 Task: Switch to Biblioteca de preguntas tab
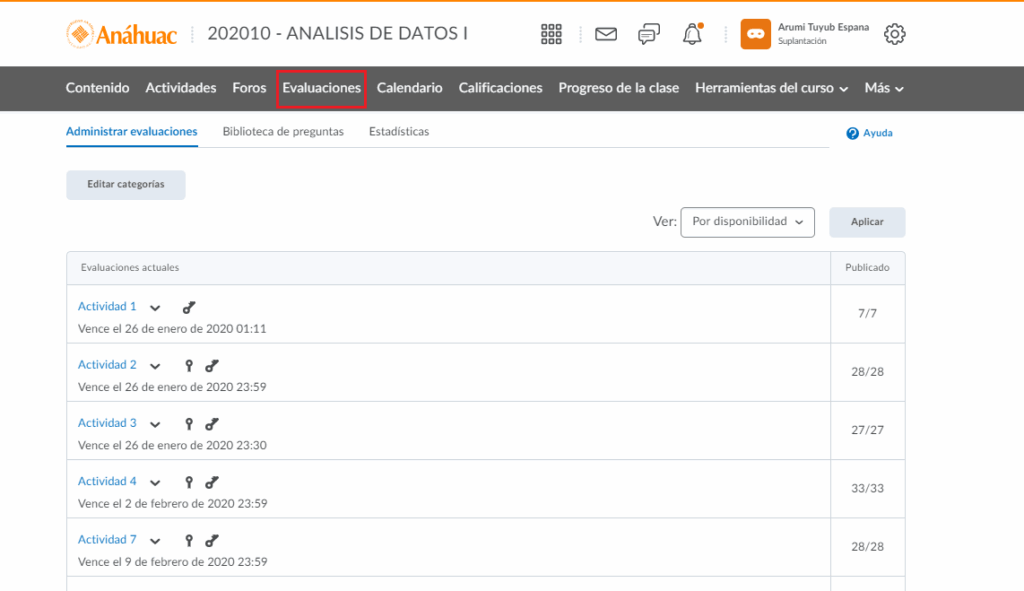(283, 131)
